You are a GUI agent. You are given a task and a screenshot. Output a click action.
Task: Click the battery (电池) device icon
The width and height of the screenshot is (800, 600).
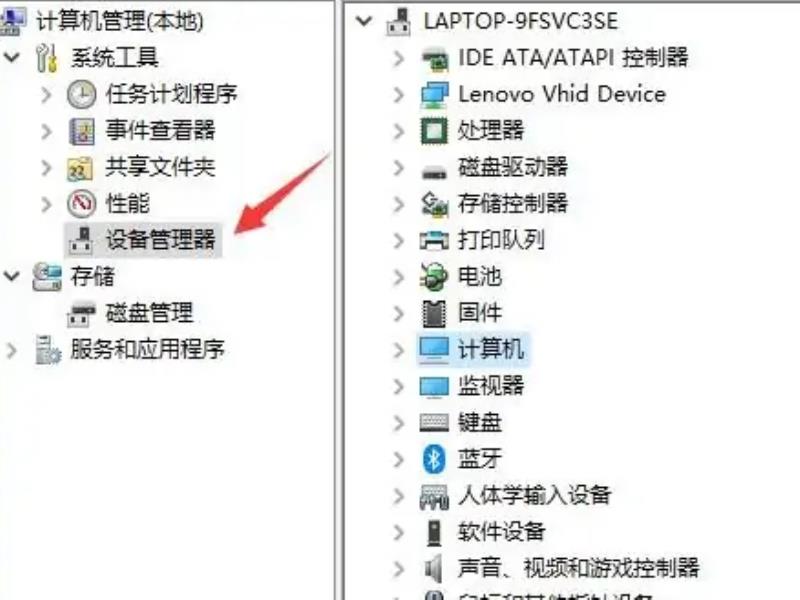pos(434,277)
